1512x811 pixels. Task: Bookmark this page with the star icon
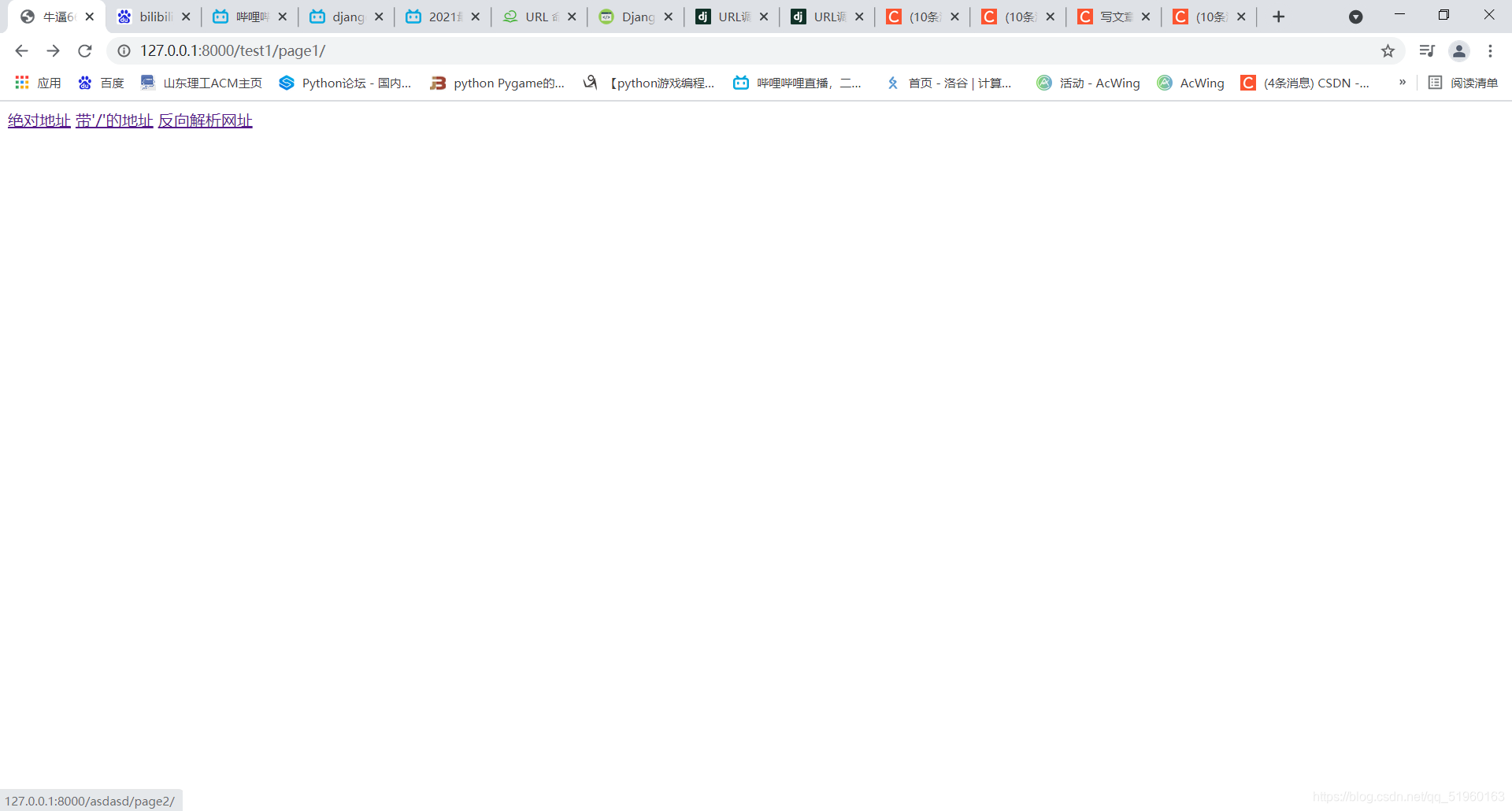pyautogui.click(x=1388, y=51)
